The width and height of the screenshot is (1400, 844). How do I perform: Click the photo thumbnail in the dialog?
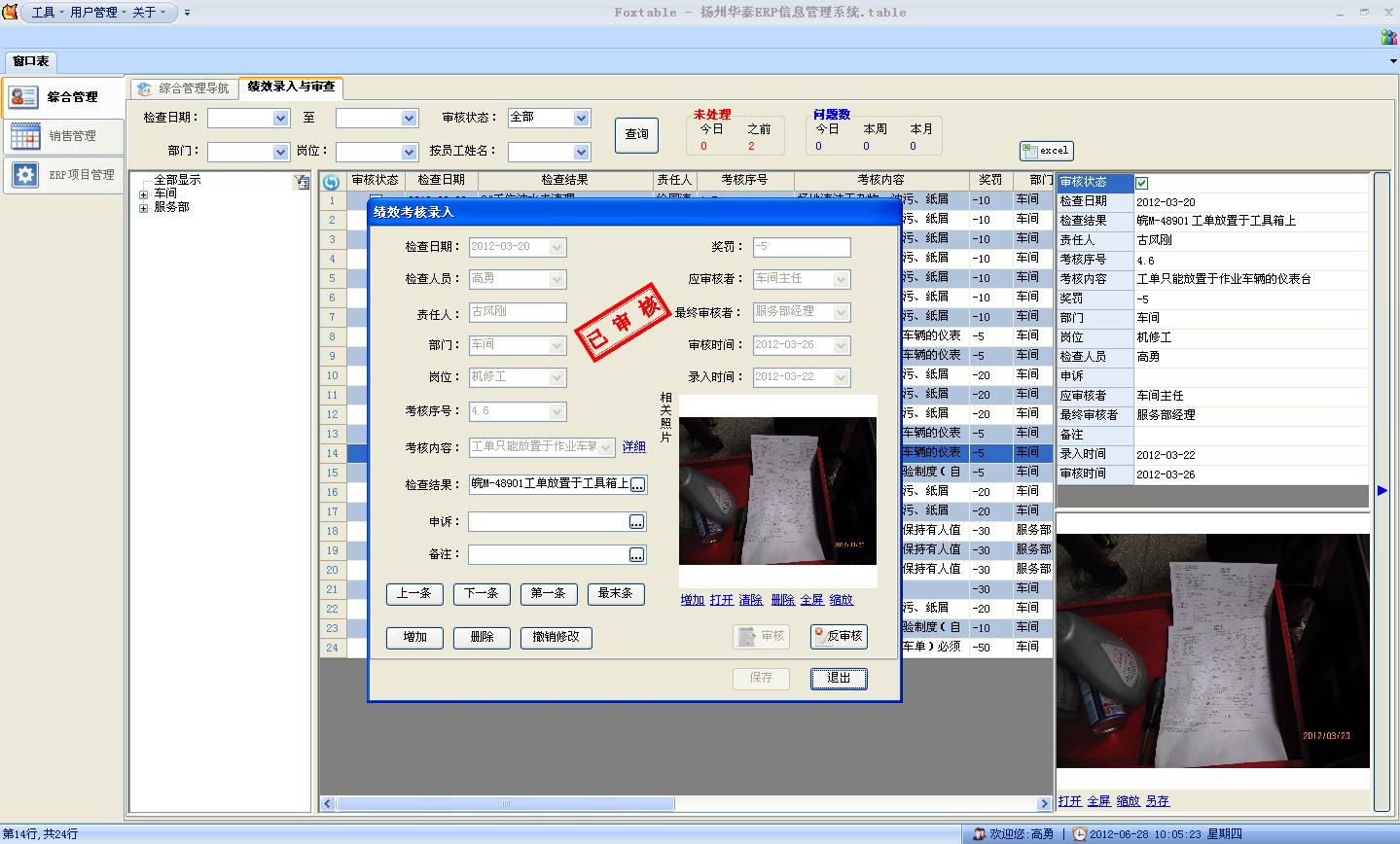pos(777,491)
